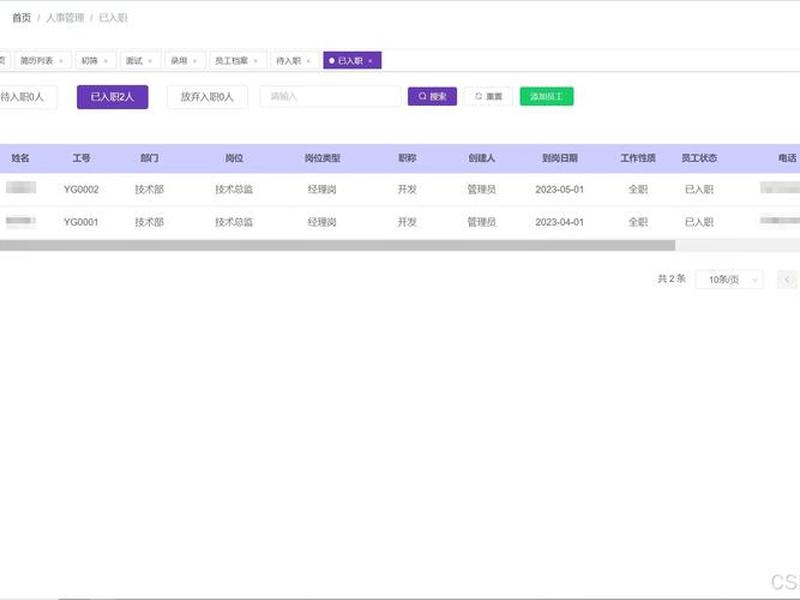The image size is (800, 600).
Task: Click the 工号 column header
Action: pyautogui.click(x=81, y=158)
